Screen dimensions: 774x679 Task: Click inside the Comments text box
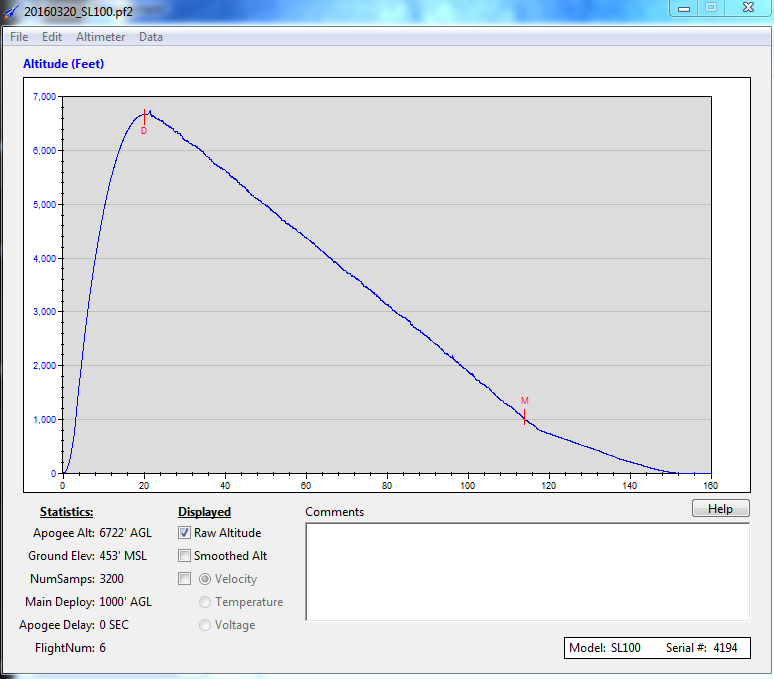point(528,572)
